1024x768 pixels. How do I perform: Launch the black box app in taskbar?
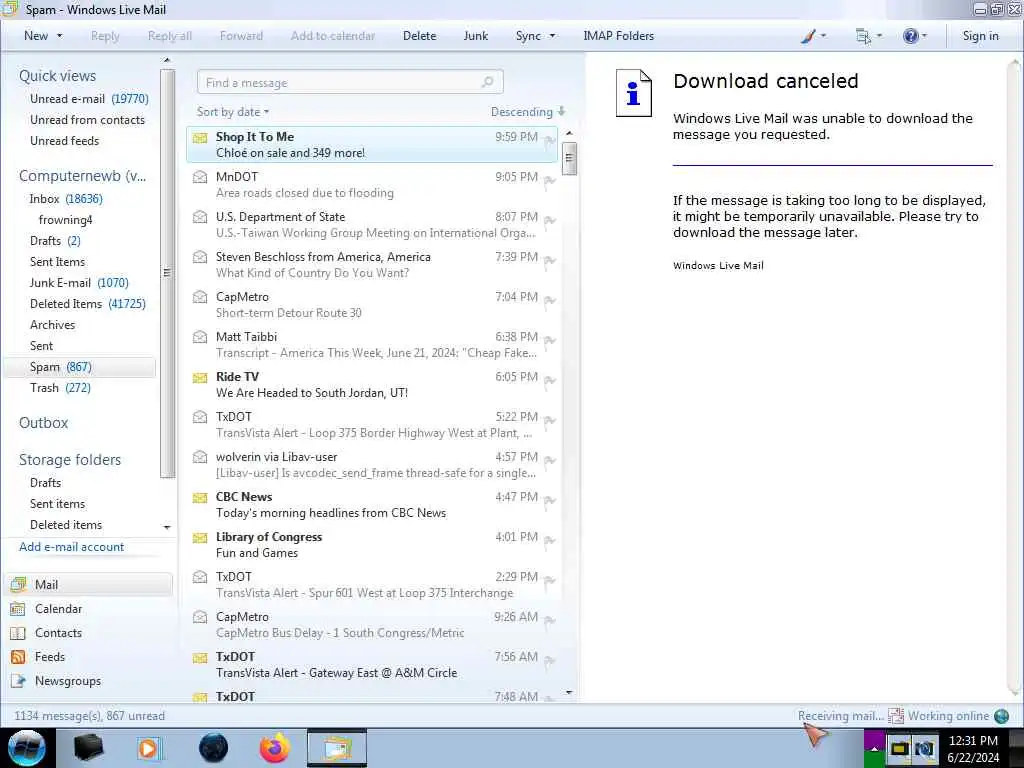(x=88, y=748)
